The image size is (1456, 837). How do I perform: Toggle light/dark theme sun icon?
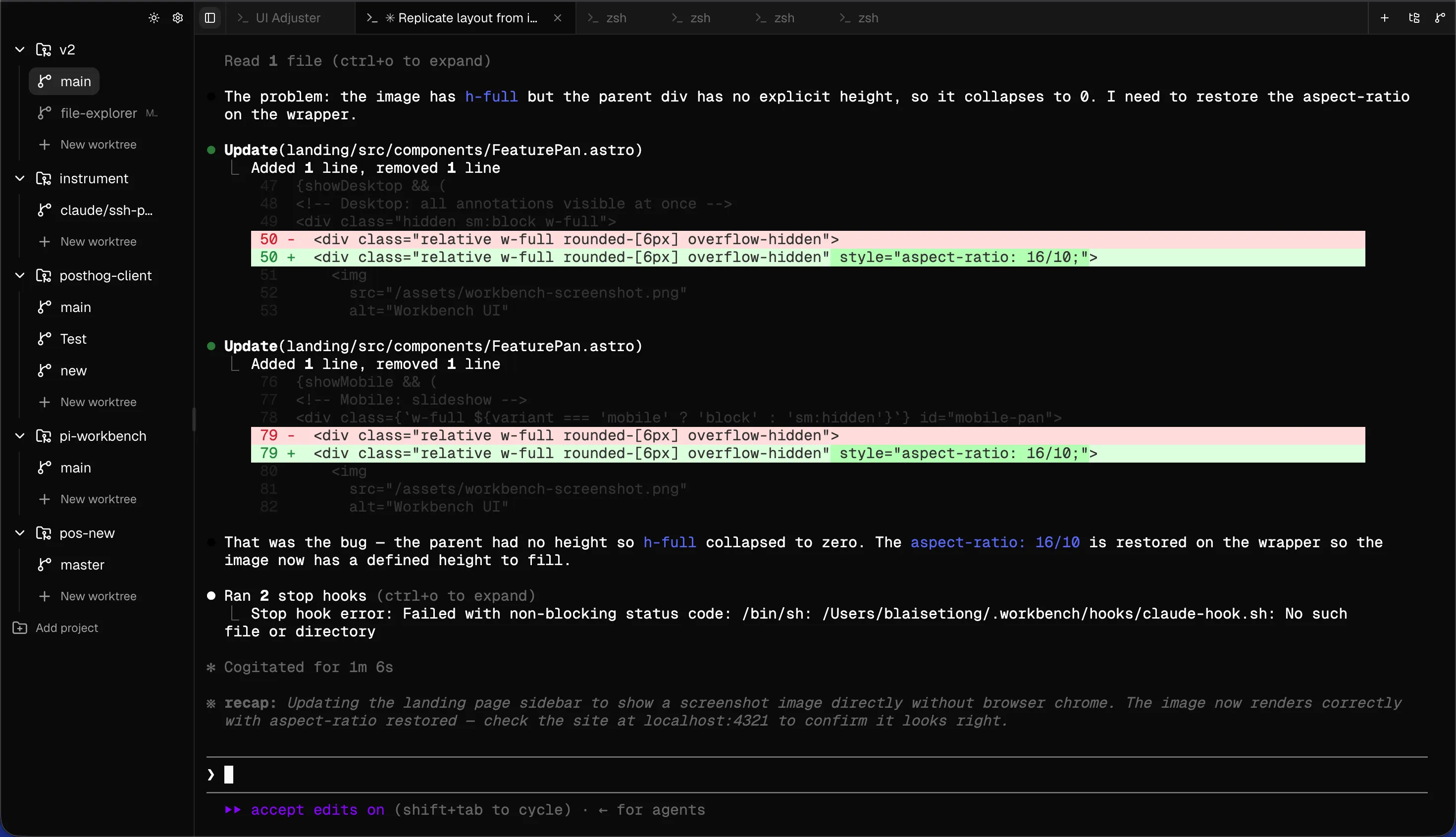(154, 18)
